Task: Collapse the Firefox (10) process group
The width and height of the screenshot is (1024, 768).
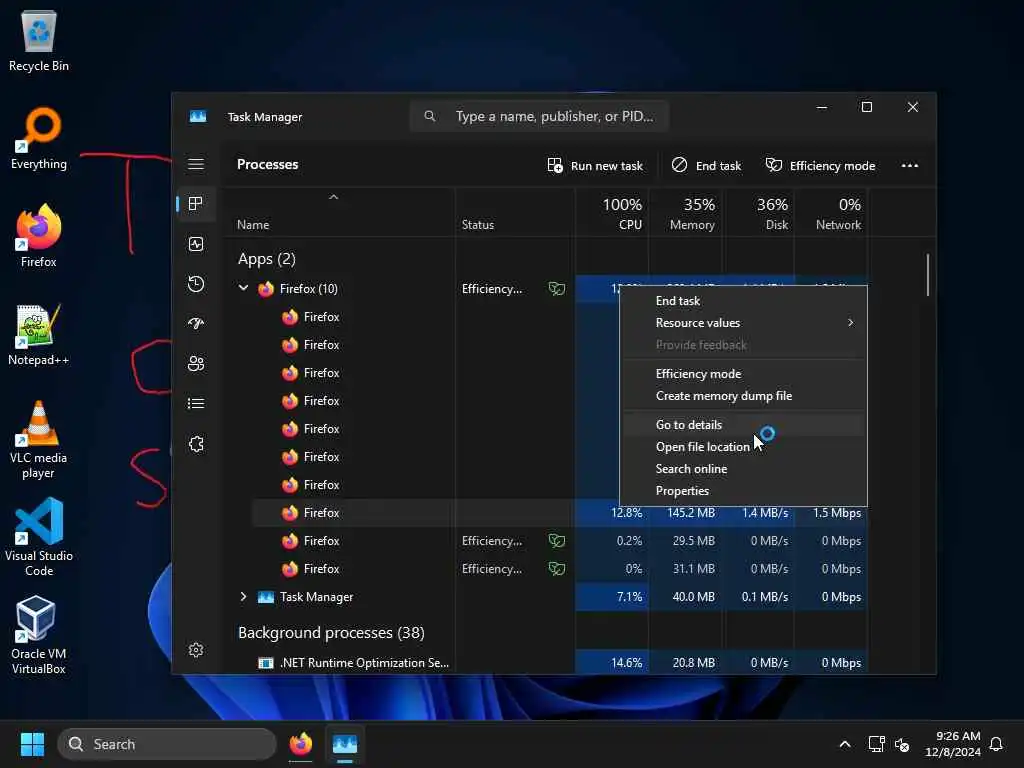Action: click(244, 288)
